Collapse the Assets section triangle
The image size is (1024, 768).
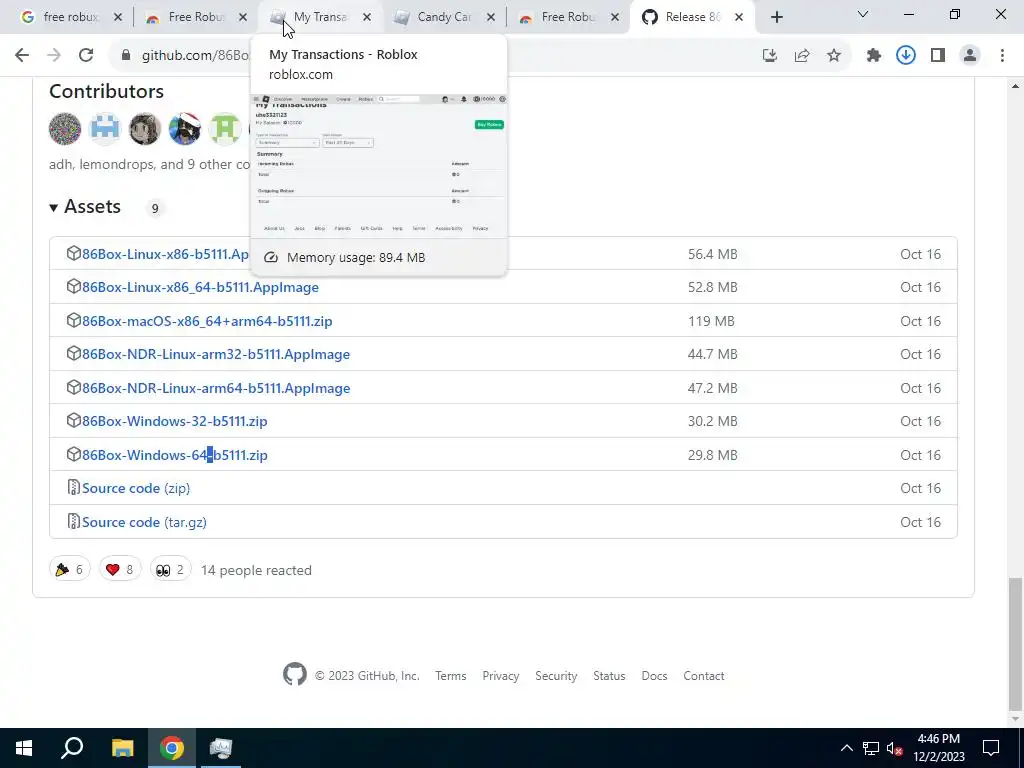[x=54, y=208]
